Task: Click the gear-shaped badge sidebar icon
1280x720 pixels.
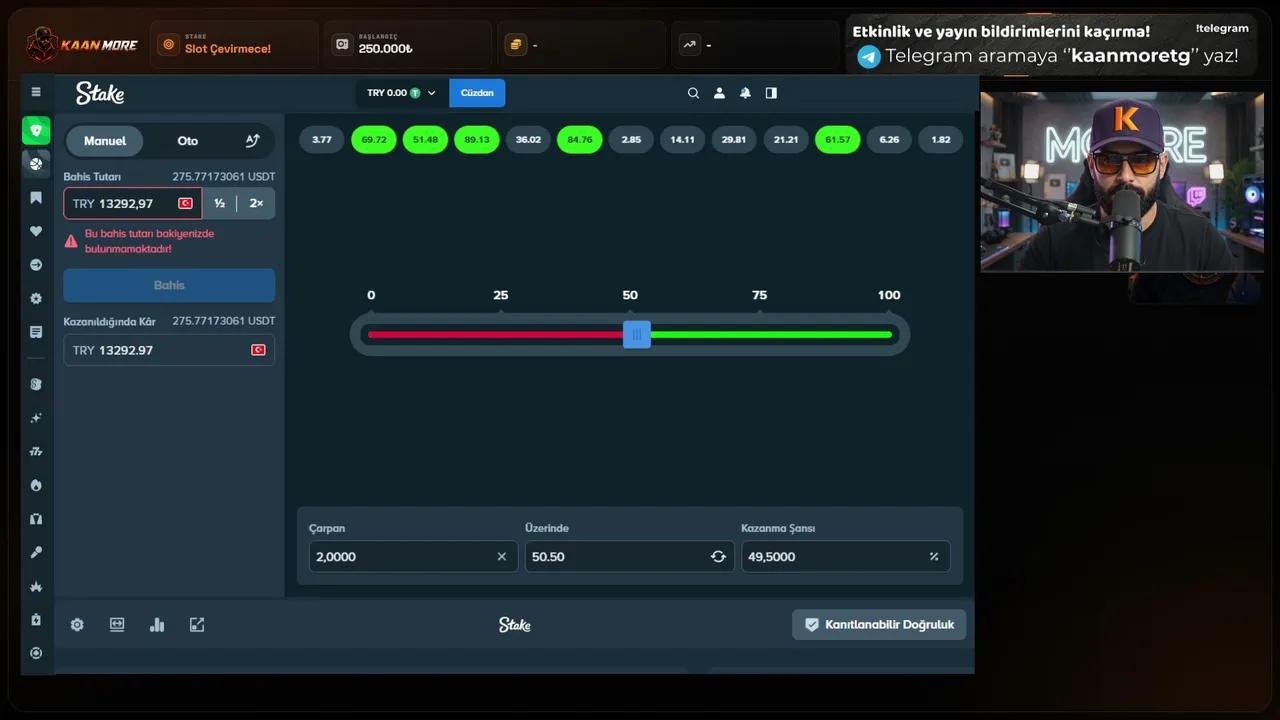Action: click(36, 298)
